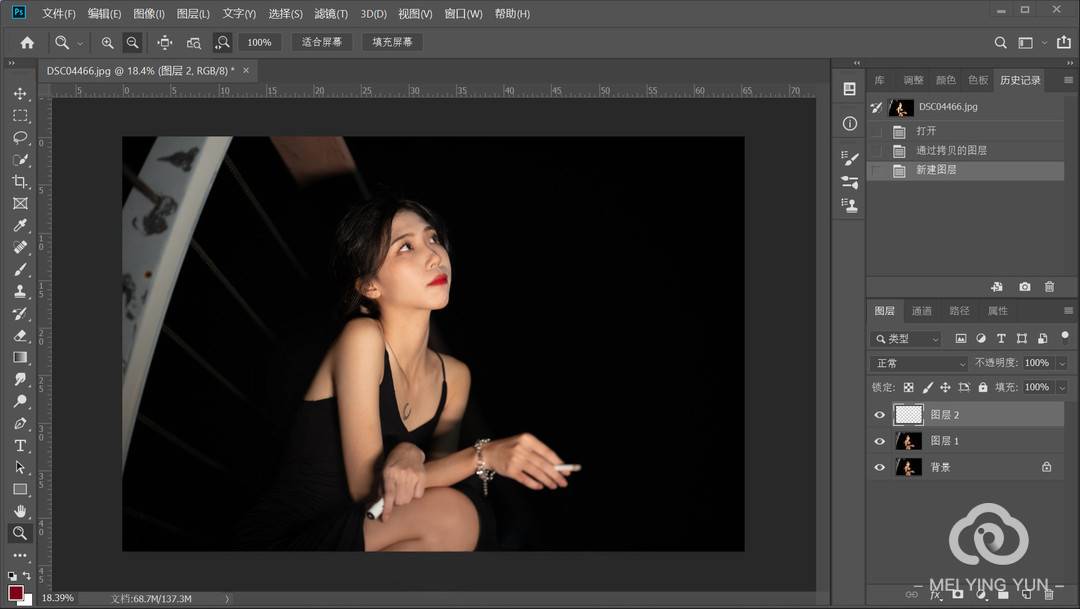This screenshot has width=1080, height=609.
Task: Select the Quick Selection tool
Action: [20, 160]
